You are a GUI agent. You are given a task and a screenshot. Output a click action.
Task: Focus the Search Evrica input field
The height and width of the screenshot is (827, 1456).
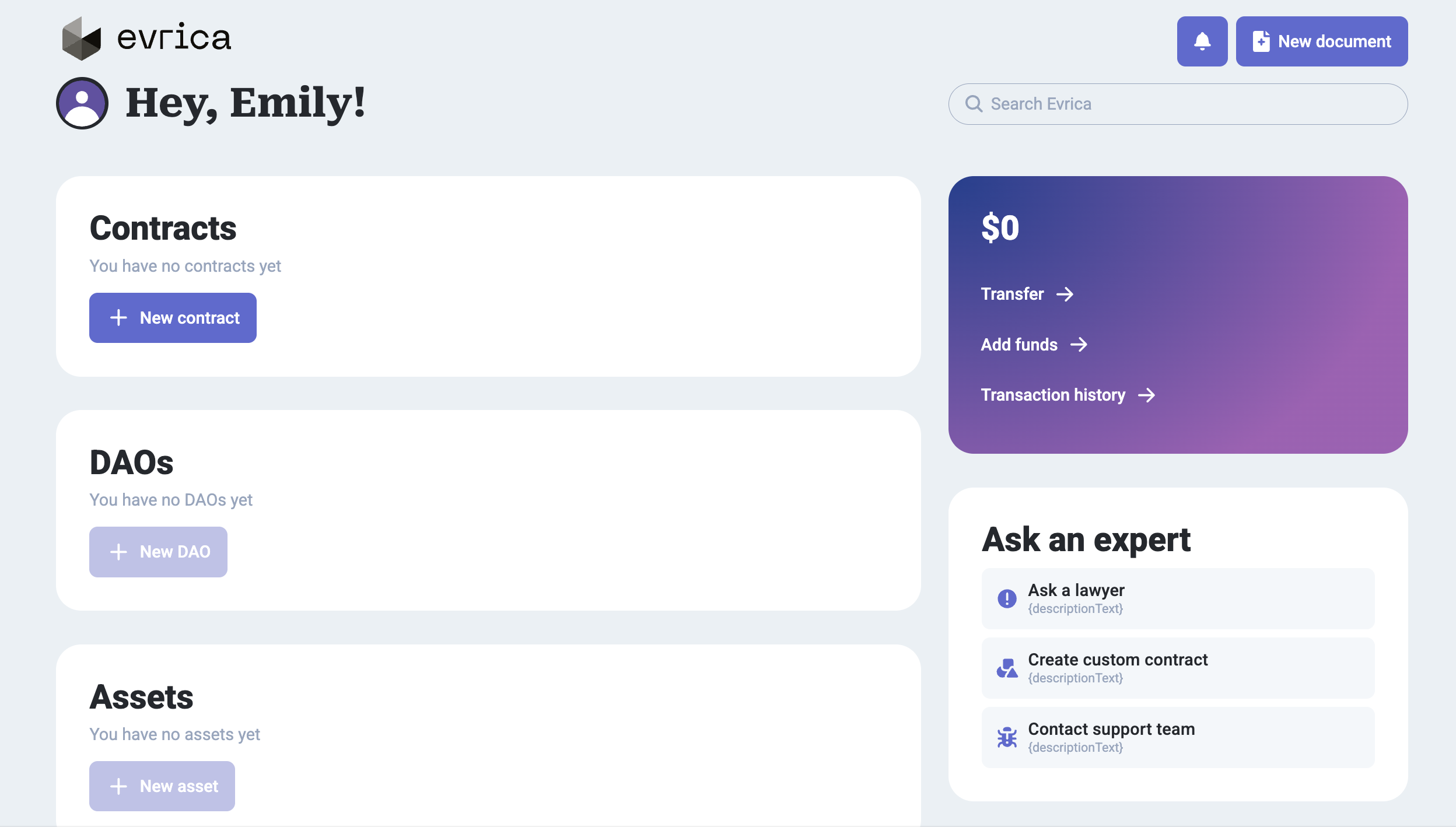click(x=1178, y=104)
